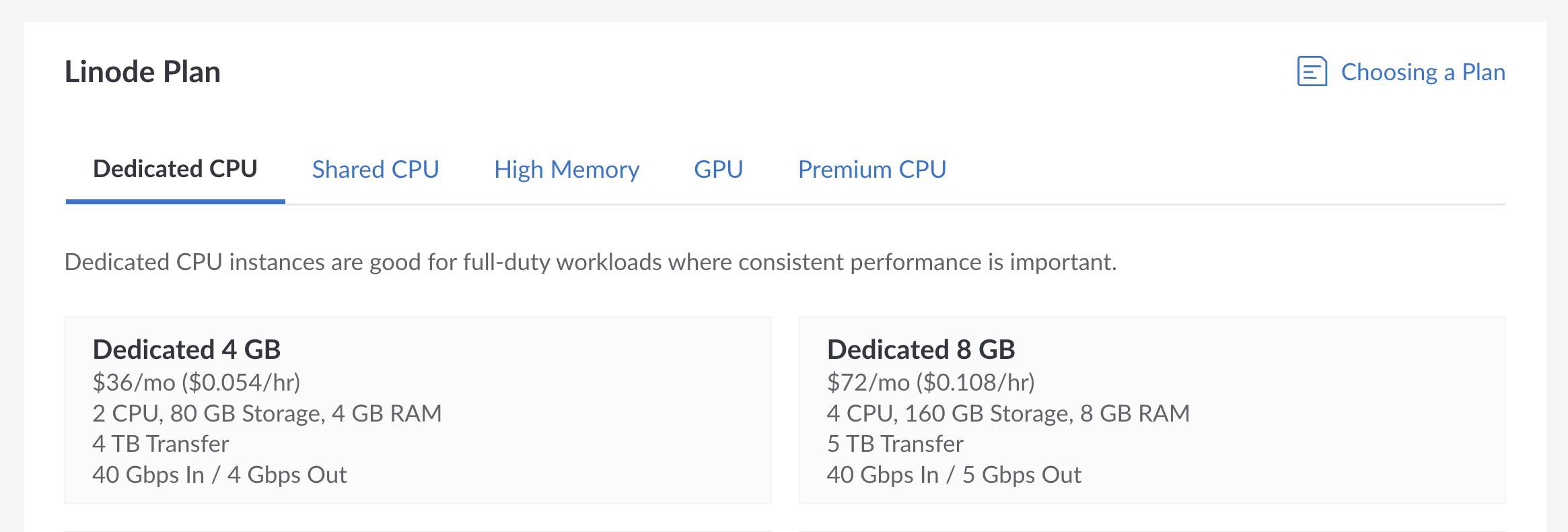Open the Choosing a Plan guide
This screenshot has width=1568, height=532.
pos(1423,72)
